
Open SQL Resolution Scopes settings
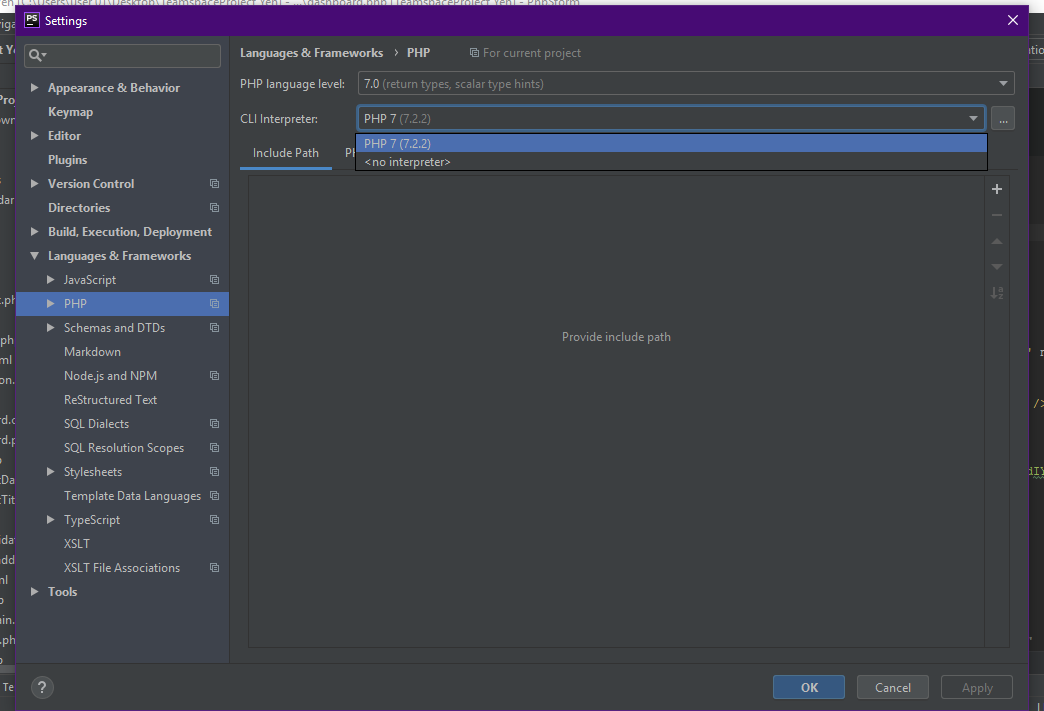coord(124,447)
